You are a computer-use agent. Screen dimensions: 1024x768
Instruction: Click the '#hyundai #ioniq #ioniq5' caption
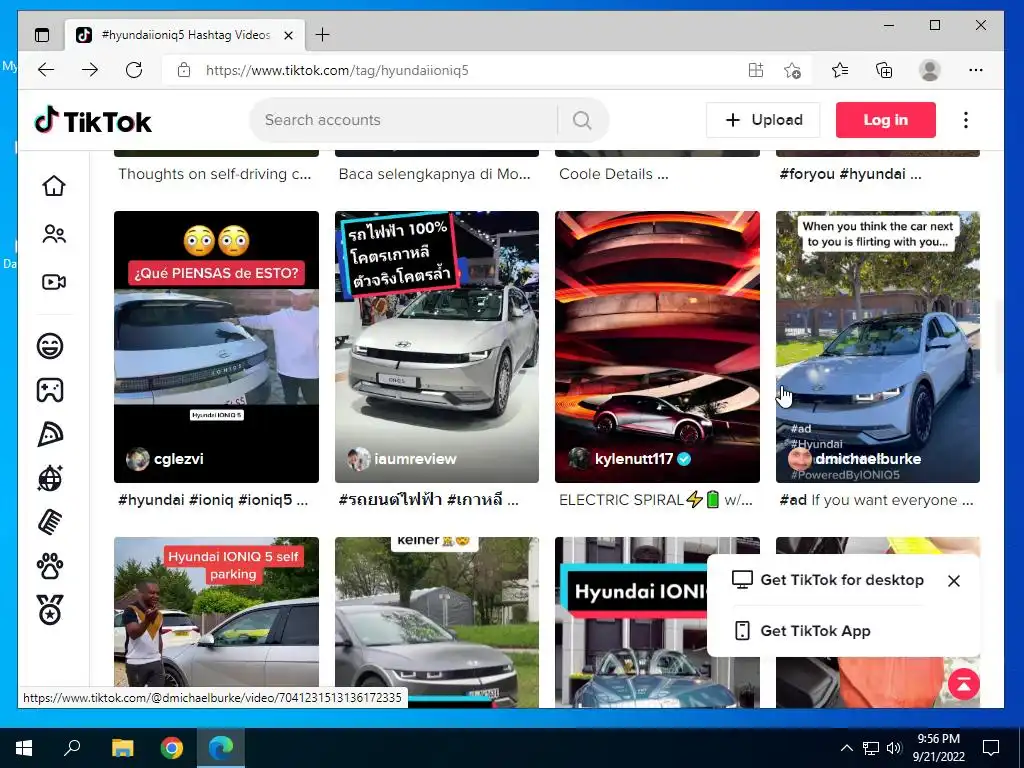pos(213,500)
